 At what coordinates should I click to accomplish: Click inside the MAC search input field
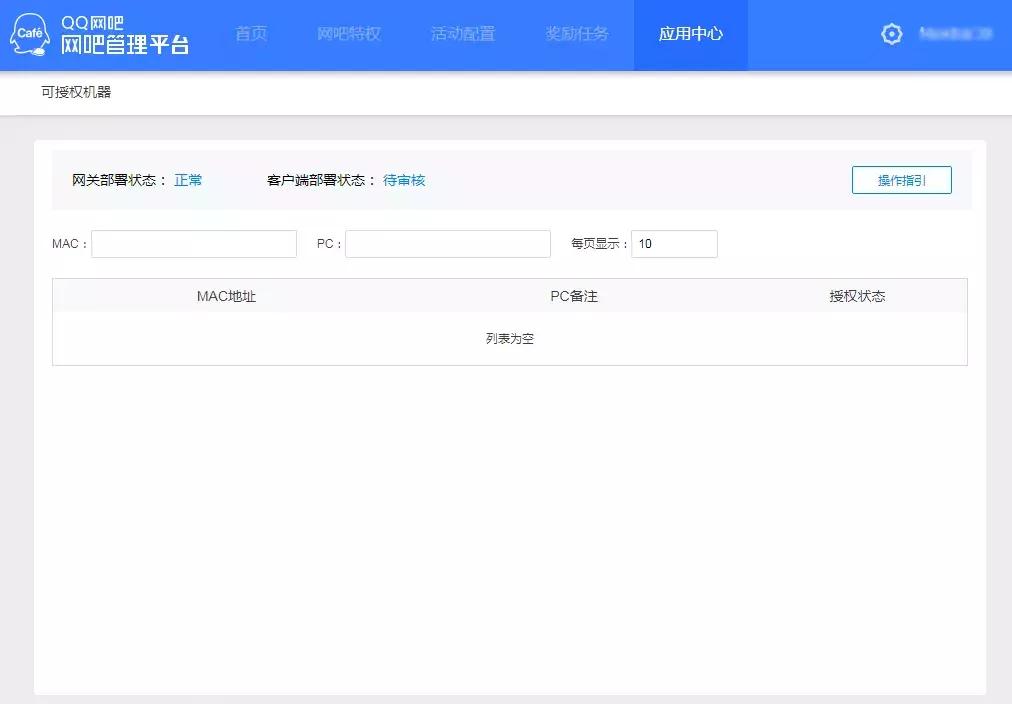193,243
